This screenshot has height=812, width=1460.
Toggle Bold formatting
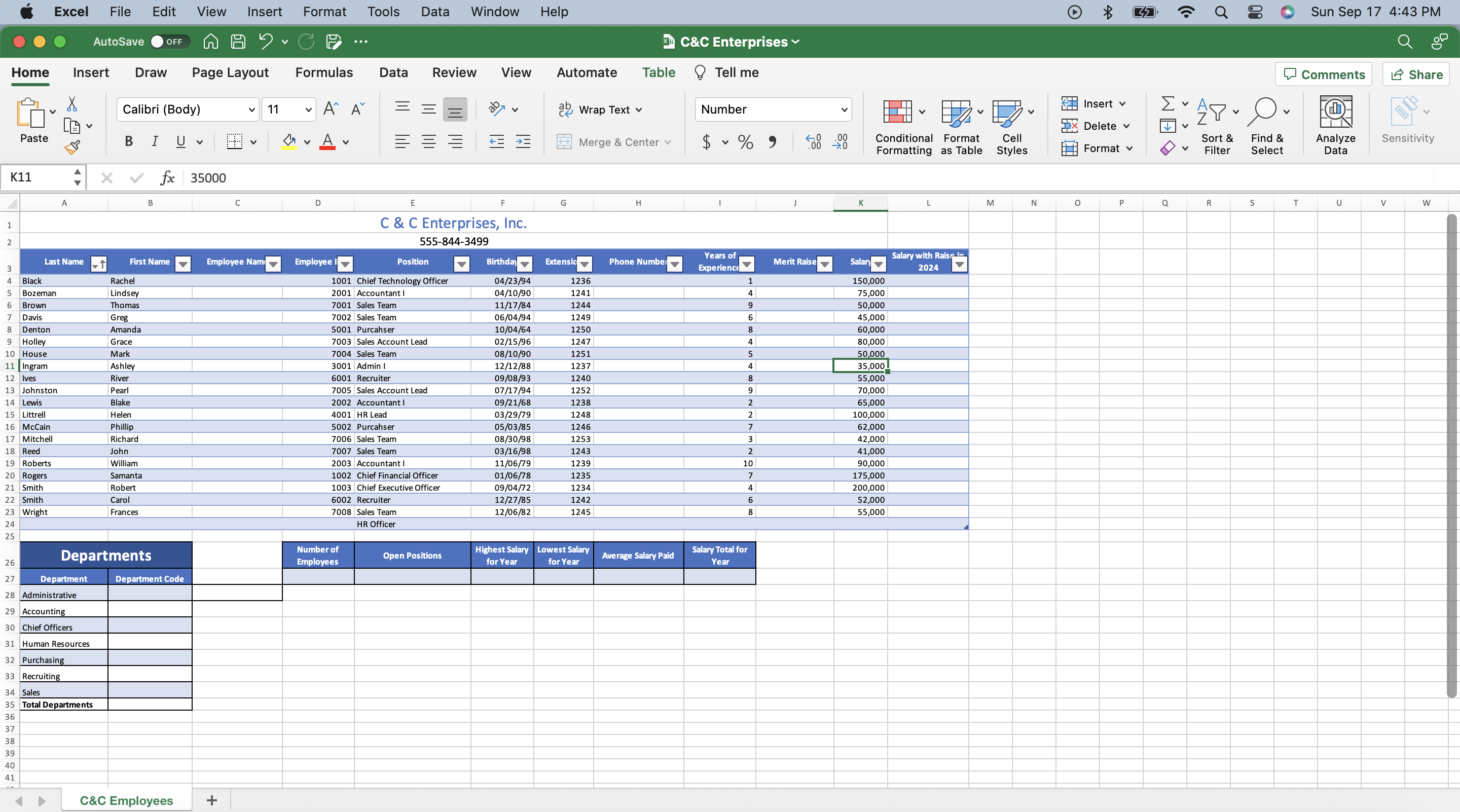pos(129,141)
